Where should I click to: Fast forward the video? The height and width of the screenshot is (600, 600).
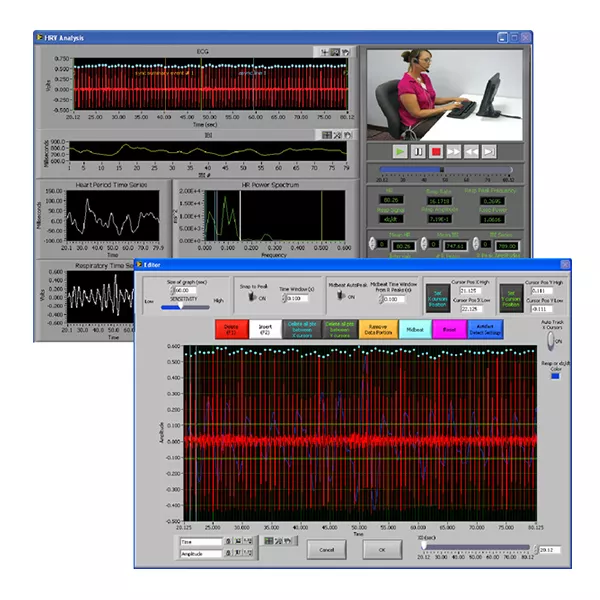pyautogui.click(x=453, y=152)
